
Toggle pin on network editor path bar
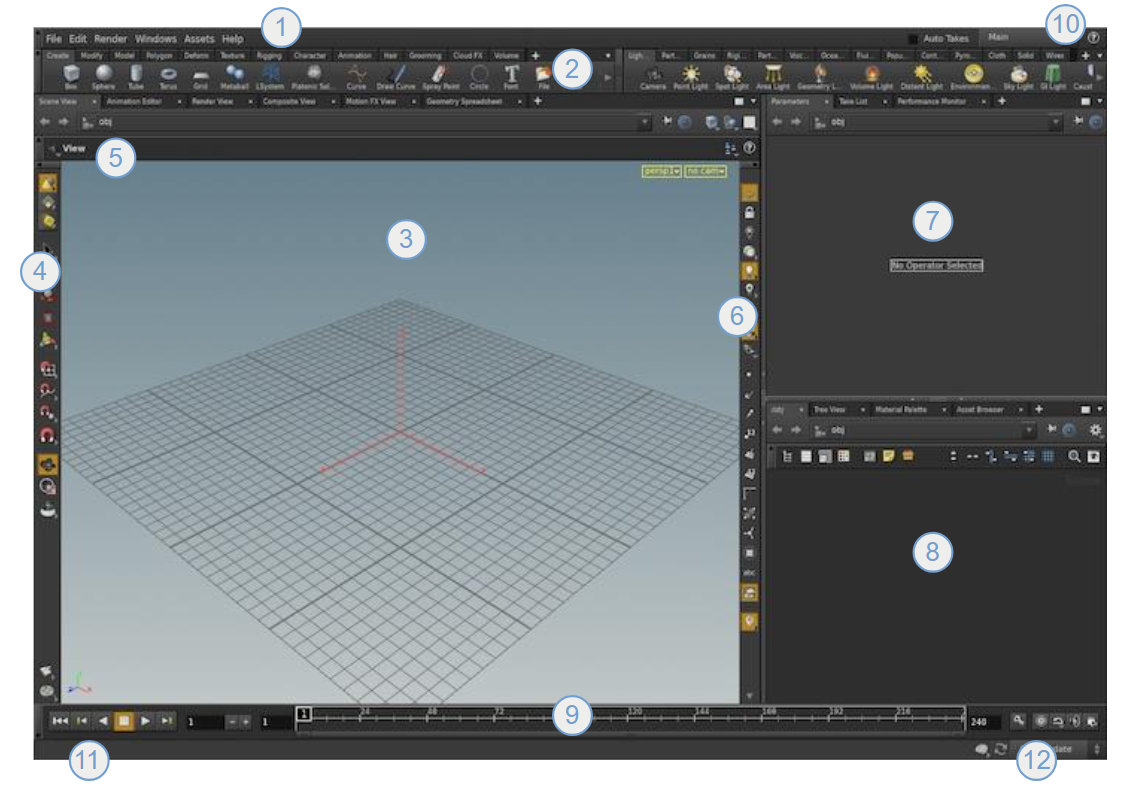click(x=1052, y=430)
